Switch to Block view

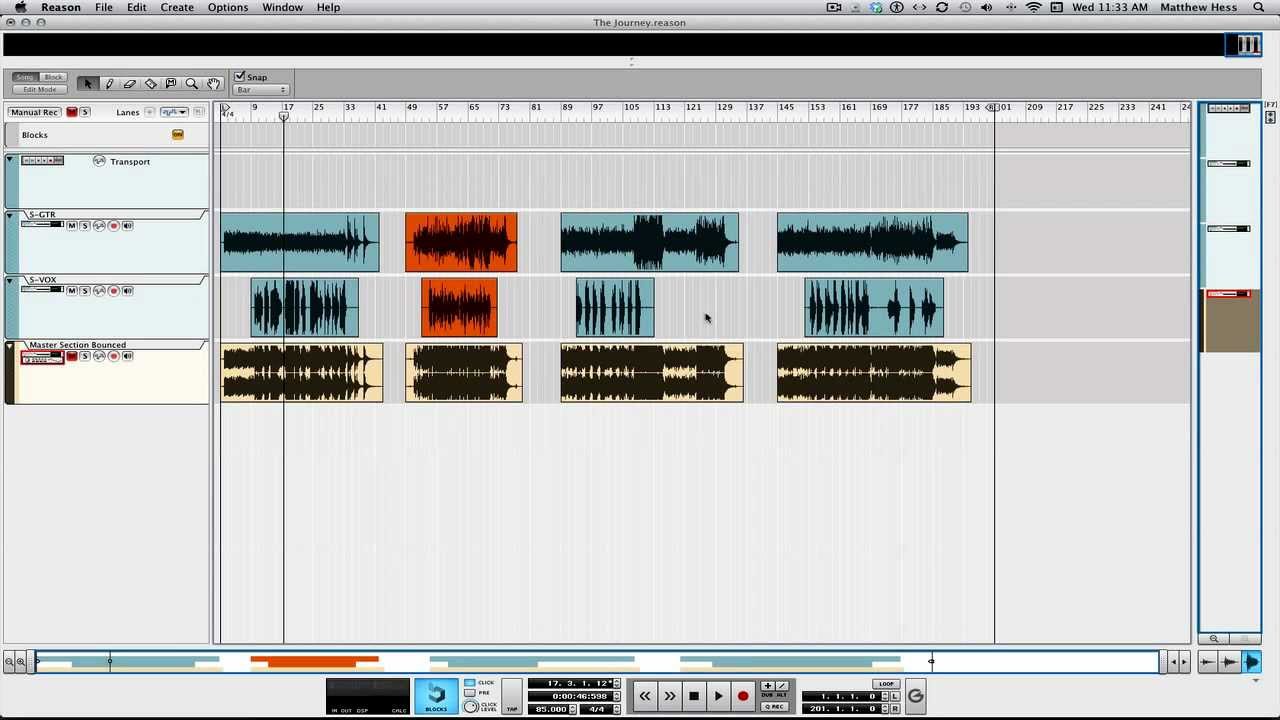[x=53, y=77]
